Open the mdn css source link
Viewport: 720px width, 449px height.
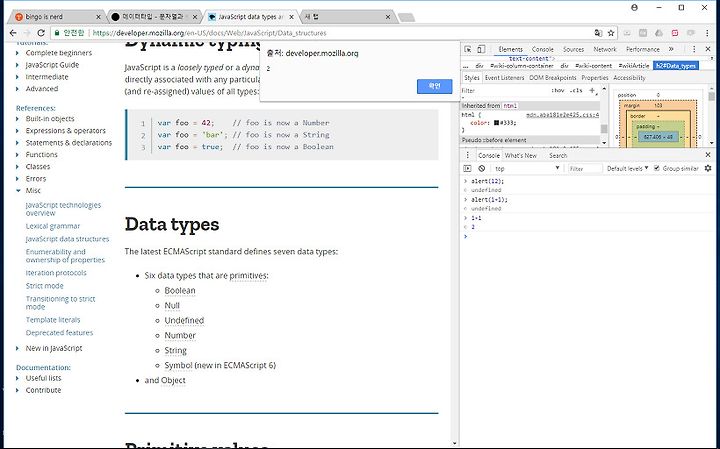562,115
